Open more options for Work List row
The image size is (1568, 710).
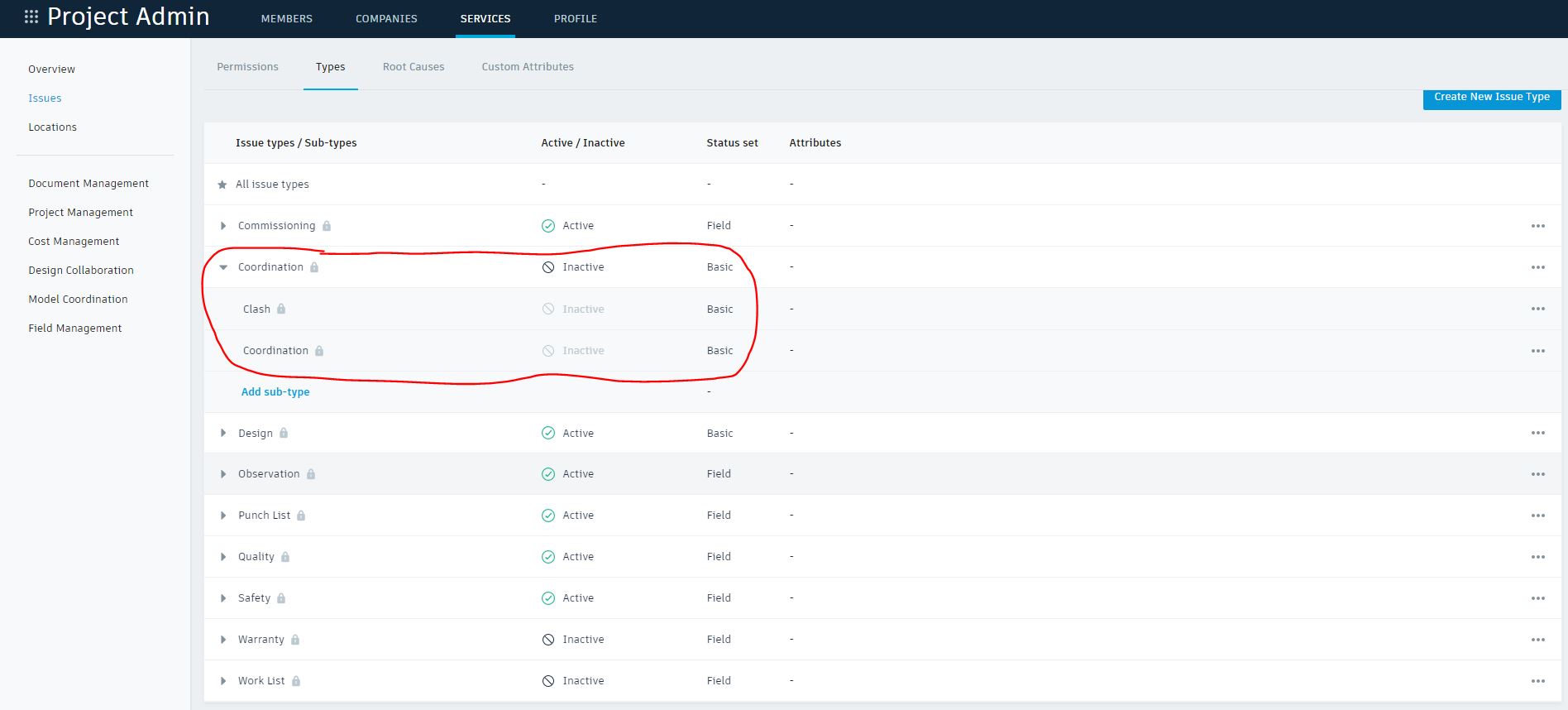1537,681
